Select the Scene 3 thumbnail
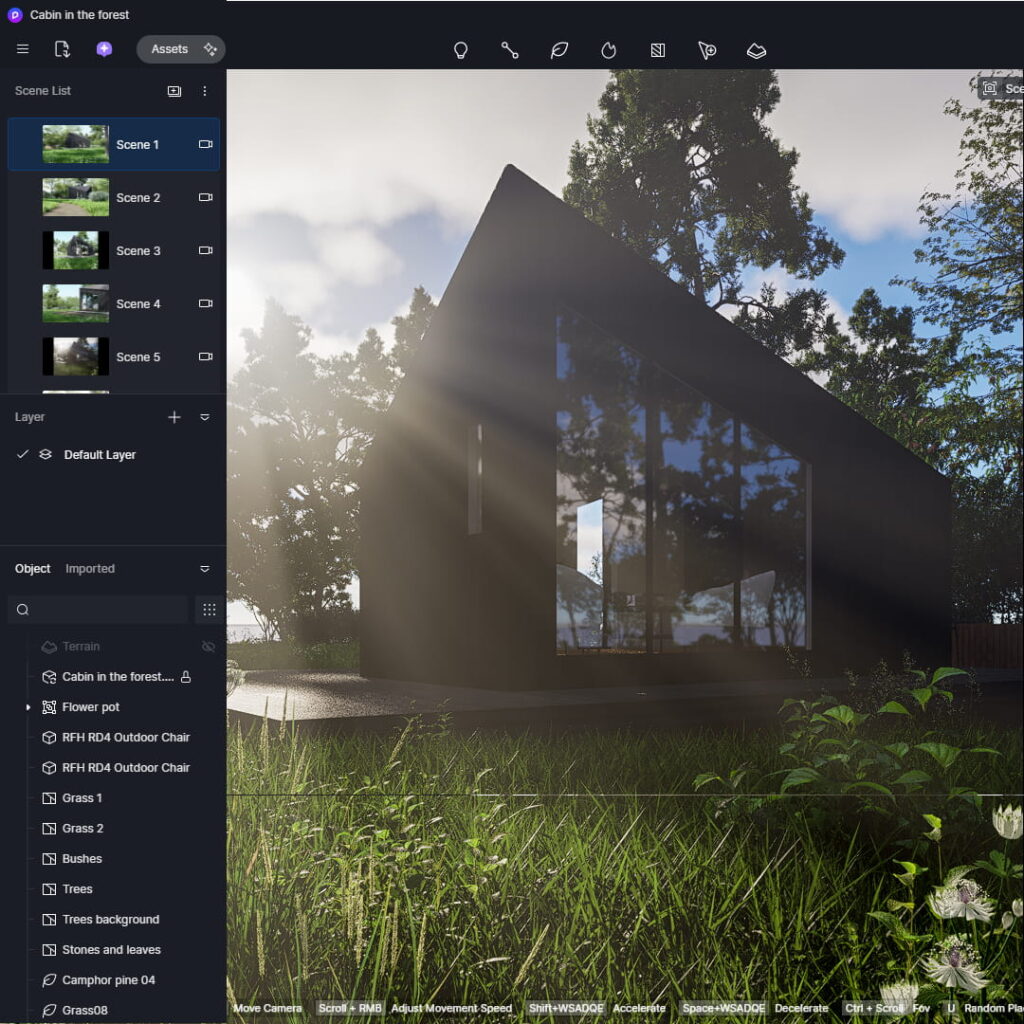This screenshot has width=1024, height=1024. tap(76, 250)
